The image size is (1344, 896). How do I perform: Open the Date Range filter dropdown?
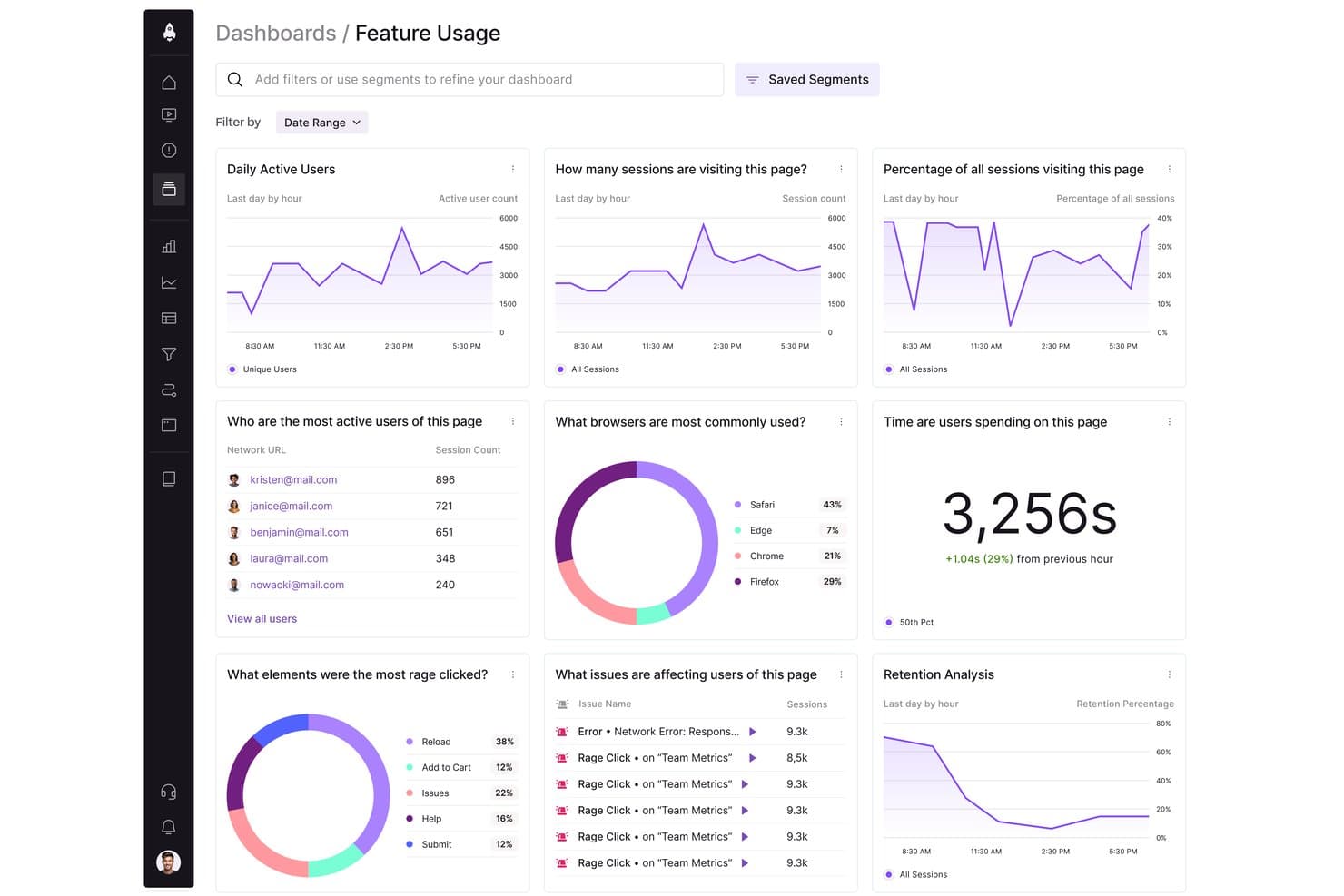321,123
